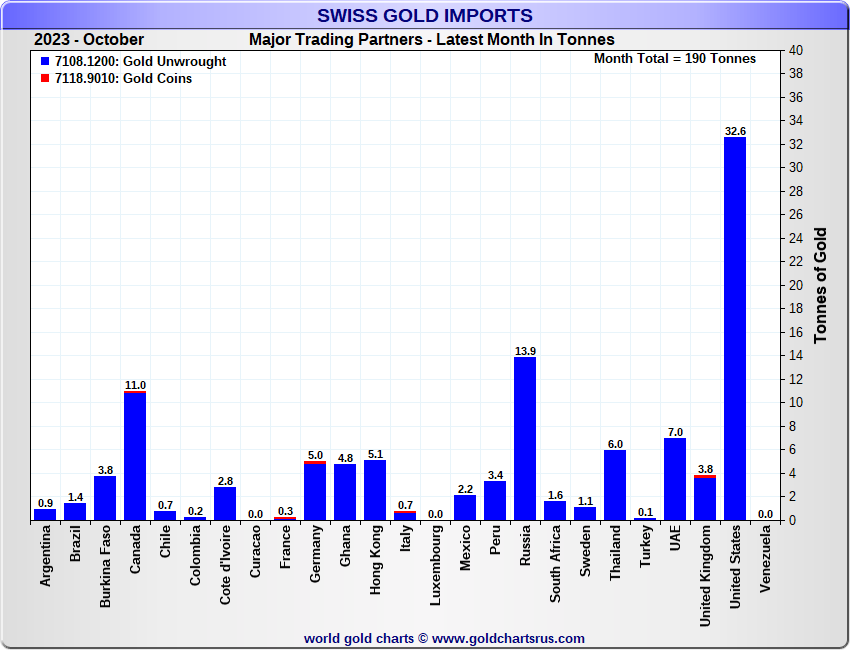Open the www.goldchartsrus.com footer link
Image resolution: width=850 pixels, height=650 pixels.
pos(508,638)
